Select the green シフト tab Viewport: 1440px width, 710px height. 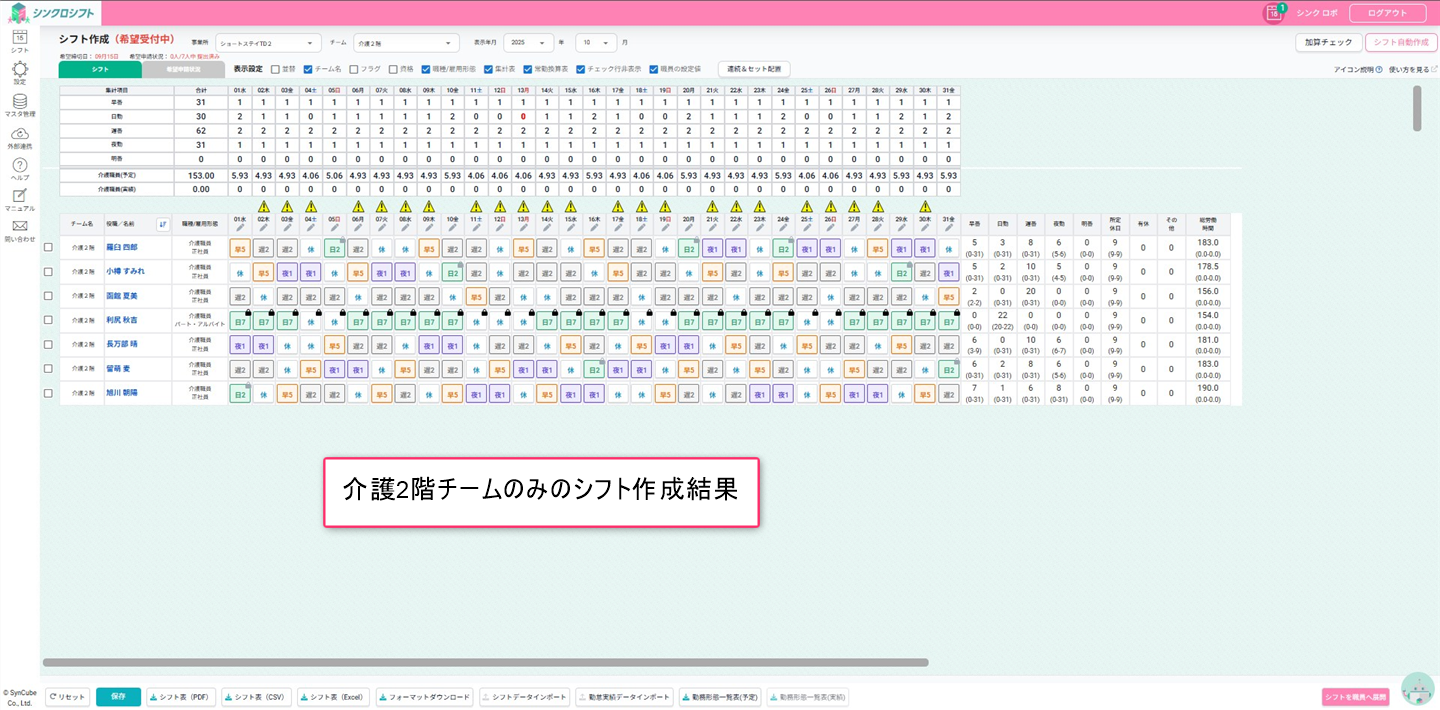[100, 70]
